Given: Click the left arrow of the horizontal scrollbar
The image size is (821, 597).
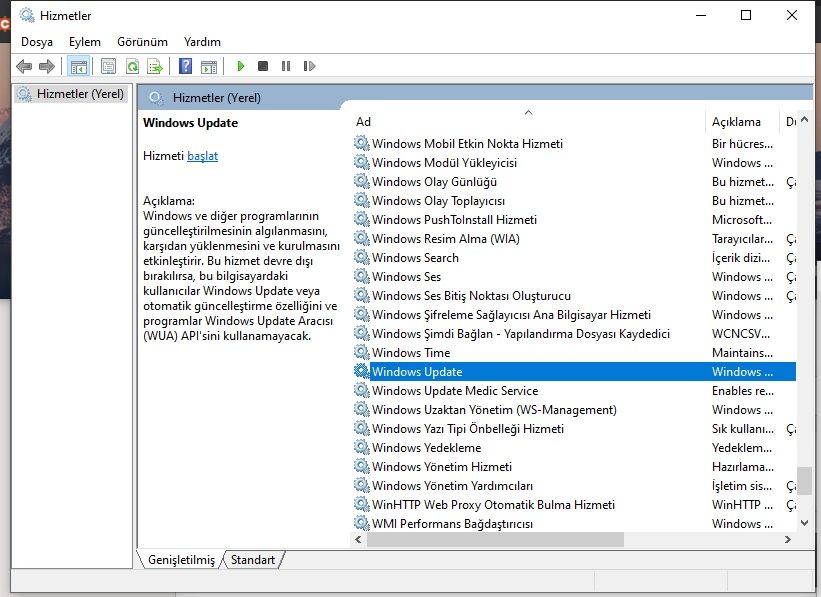Looking at the screenshot, I should pos(359,539).
